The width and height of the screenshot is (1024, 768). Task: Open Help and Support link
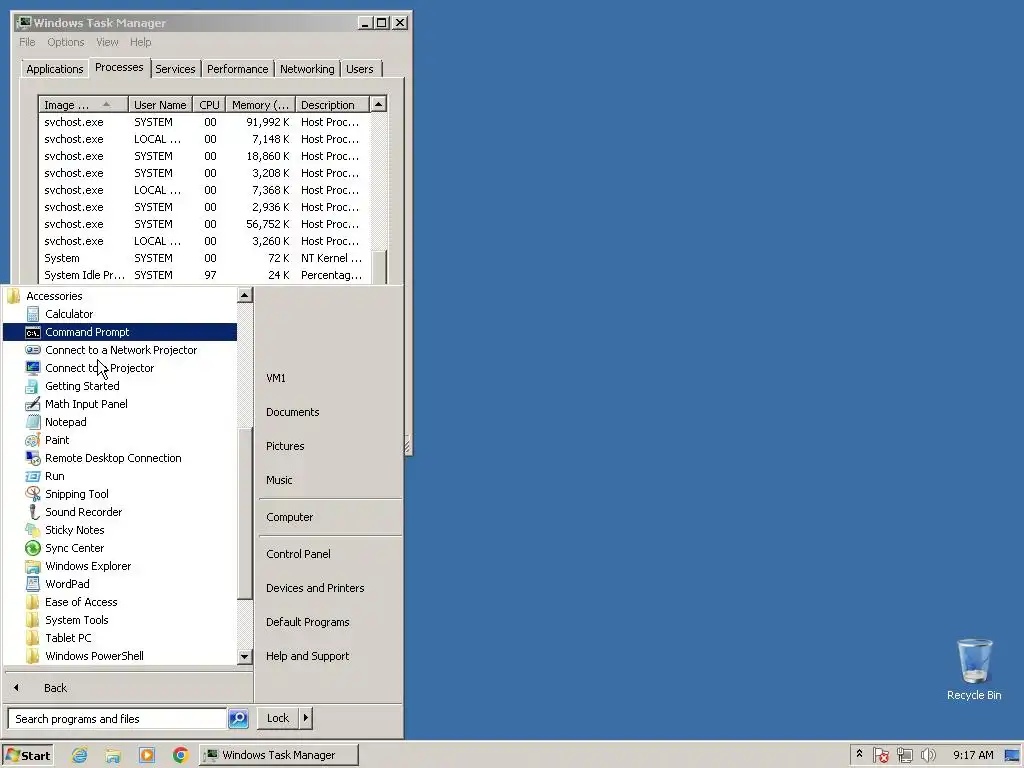[x=307, y=656]
